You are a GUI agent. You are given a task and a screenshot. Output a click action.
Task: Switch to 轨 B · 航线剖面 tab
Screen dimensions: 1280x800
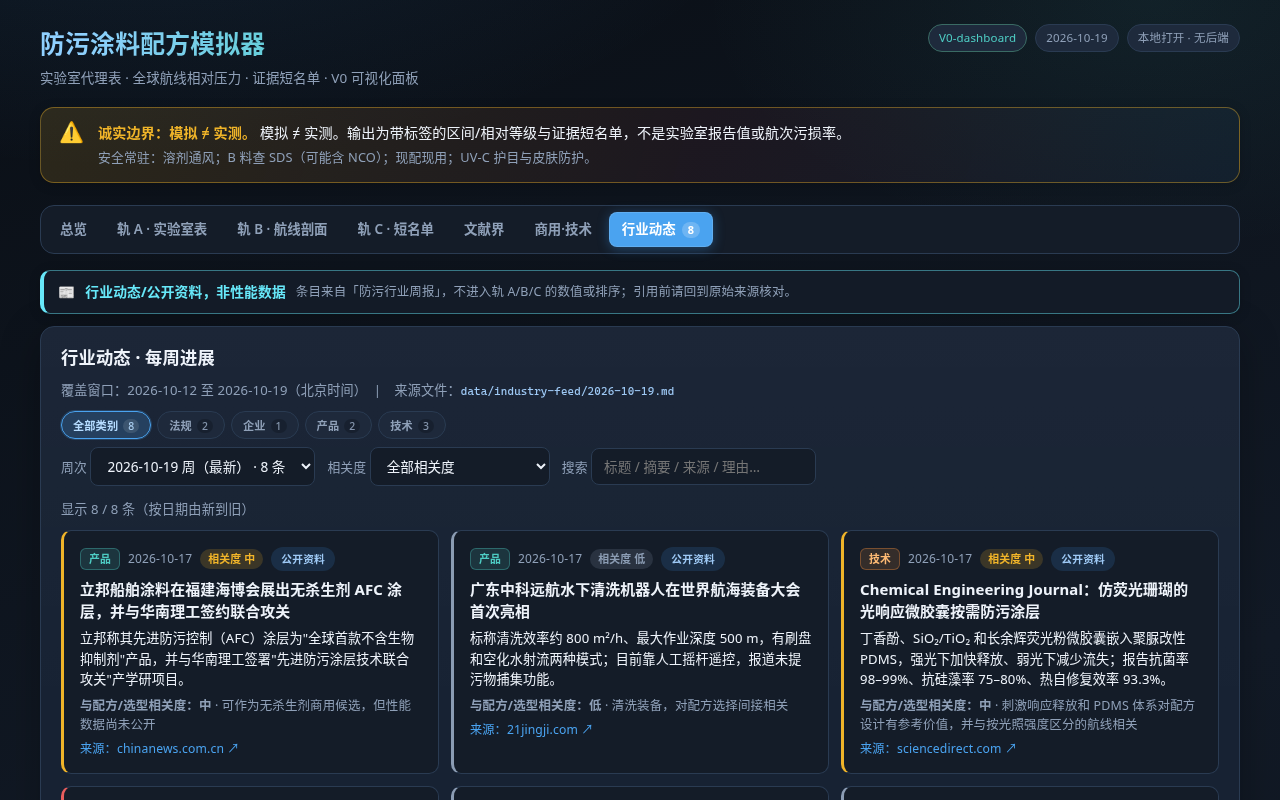click(x=282, y=229)
